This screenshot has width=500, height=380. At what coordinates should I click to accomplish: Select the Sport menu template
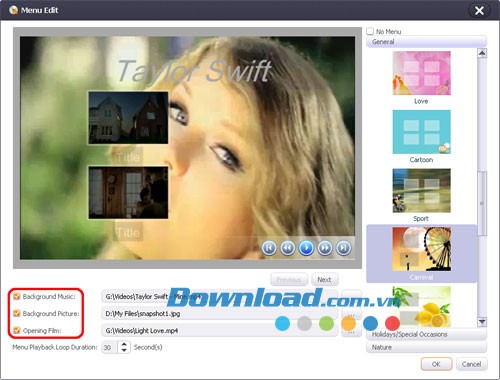(421, 191)
